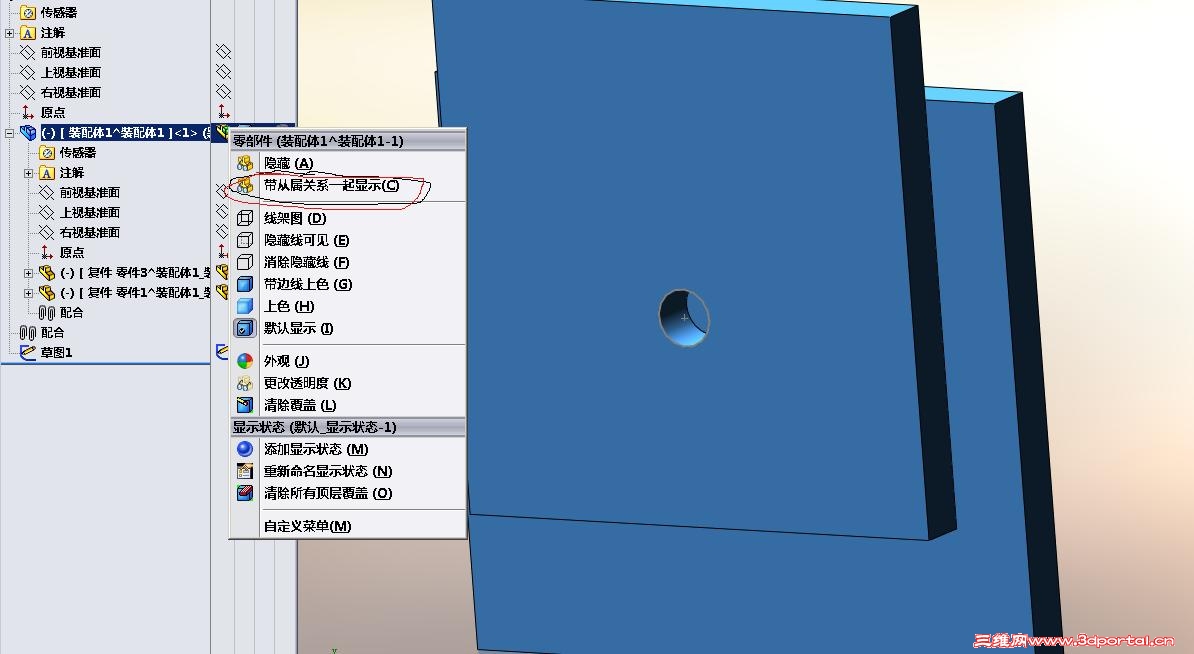Select the top-level 前视基准面 plane

point(60,53)
